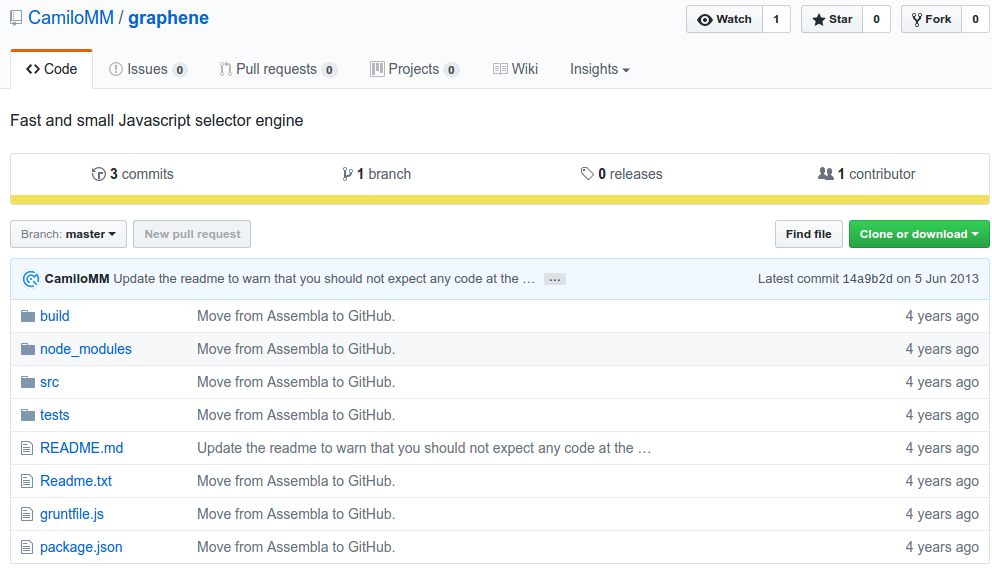Click the file icon next to package.json
This screenshot has width=992, height=569.
[27, 547]
